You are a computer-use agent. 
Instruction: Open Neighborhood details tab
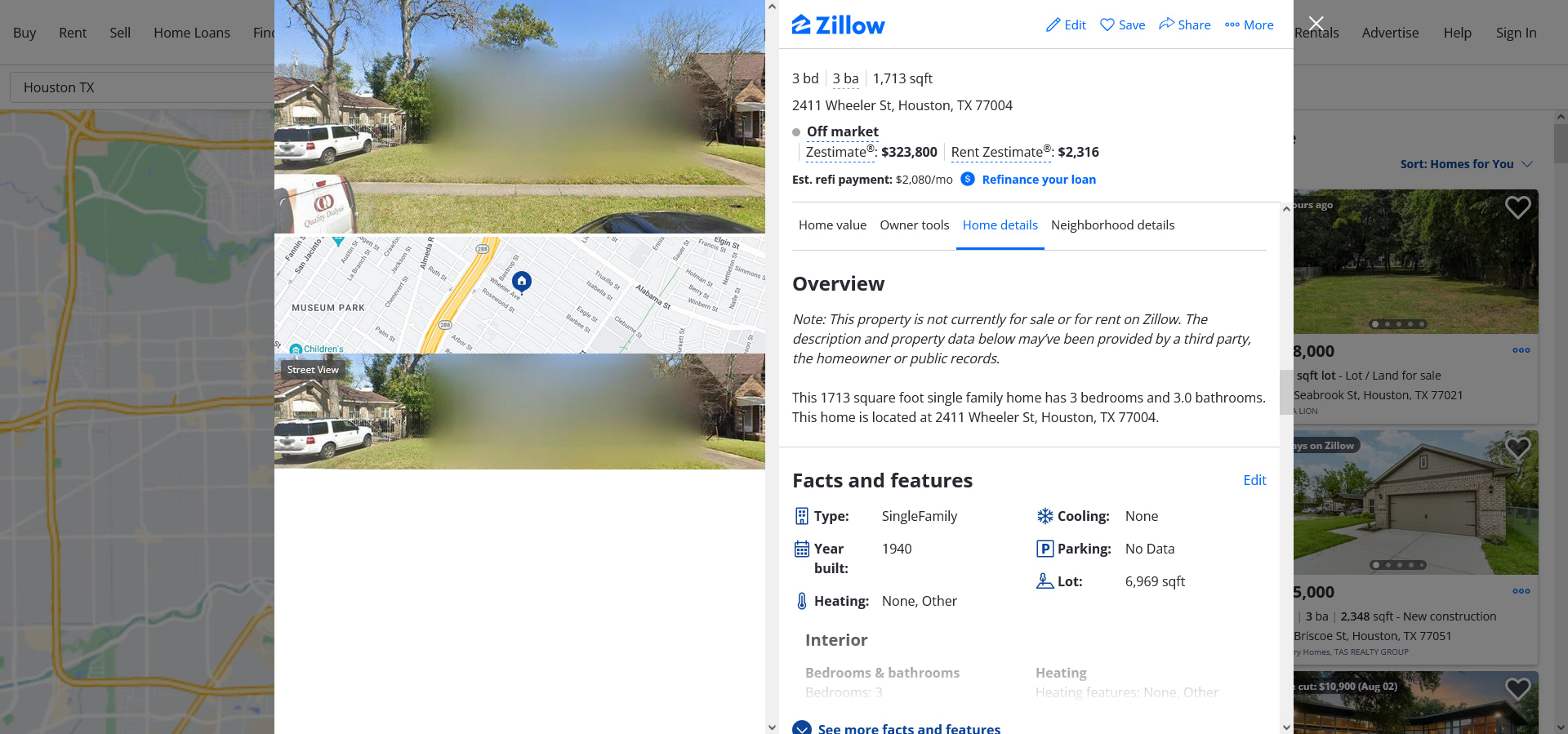click(1112, 225)
